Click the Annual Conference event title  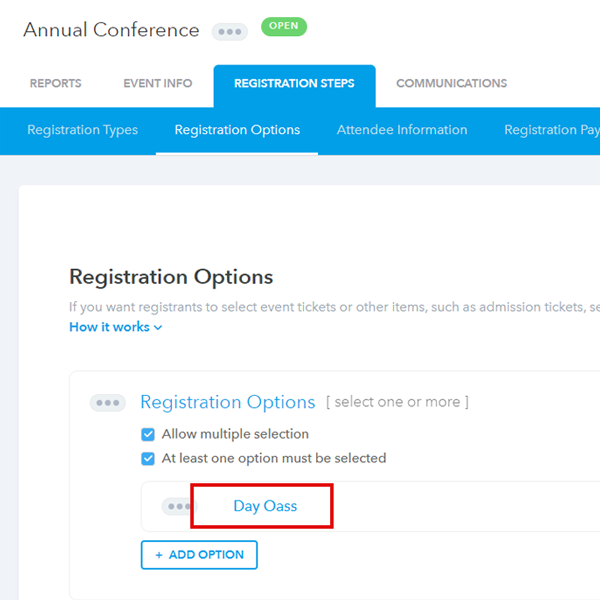(111, 30)
